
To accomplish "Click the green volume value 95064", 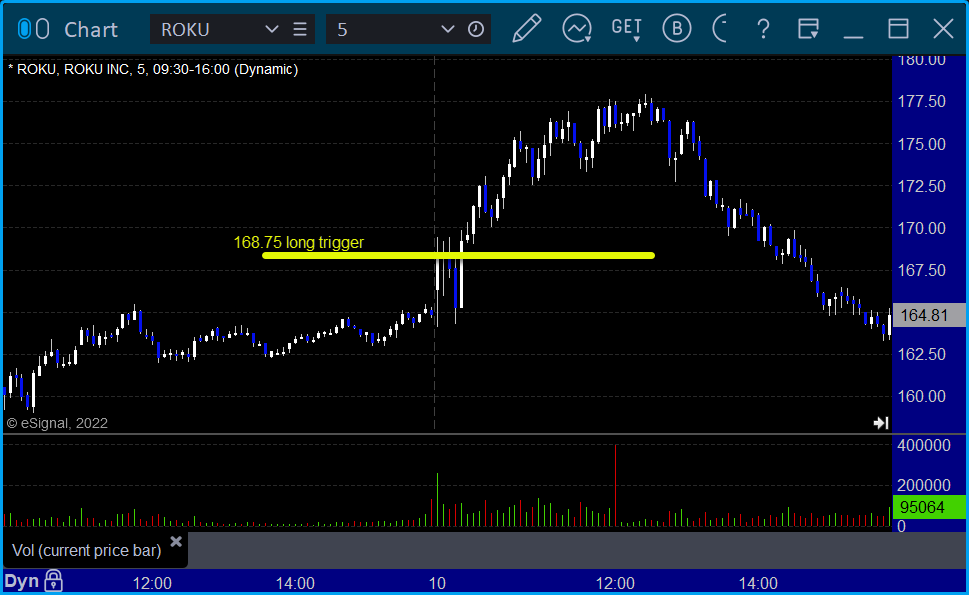I will (928, 507).
